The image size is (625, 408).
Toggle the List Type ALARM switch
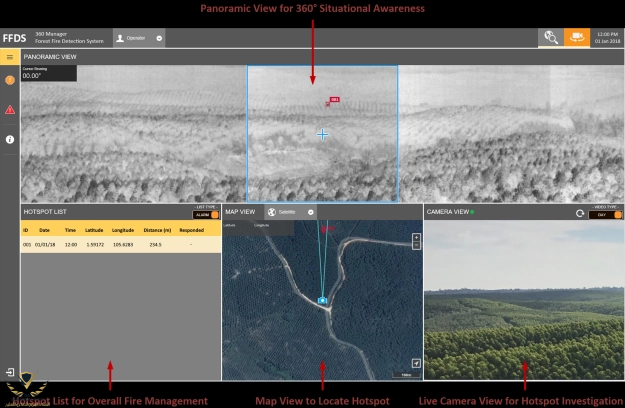(206, 215)
